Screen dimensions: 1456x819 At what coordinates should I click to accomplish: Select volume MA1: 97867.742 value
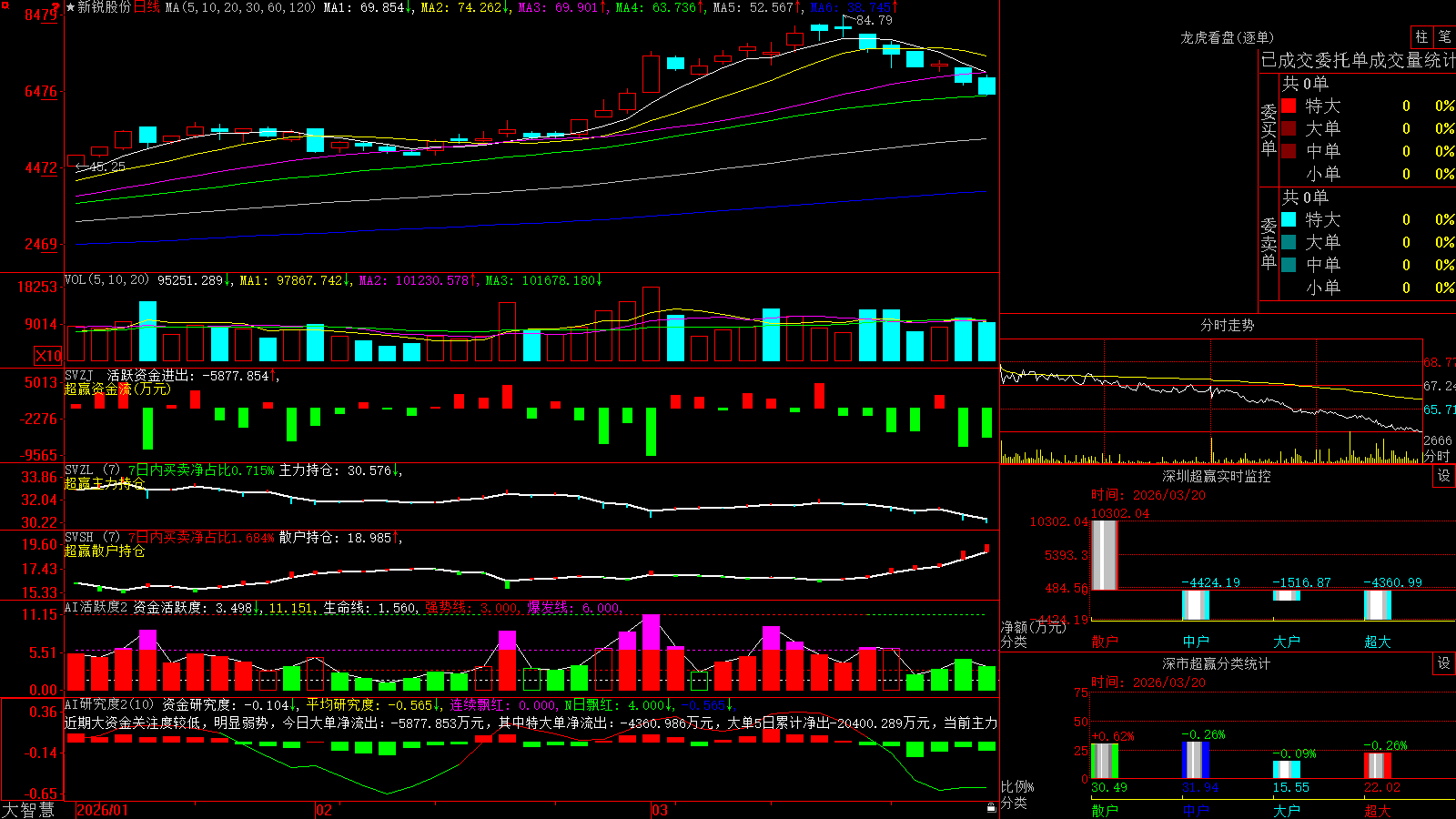tap(291, 280)
